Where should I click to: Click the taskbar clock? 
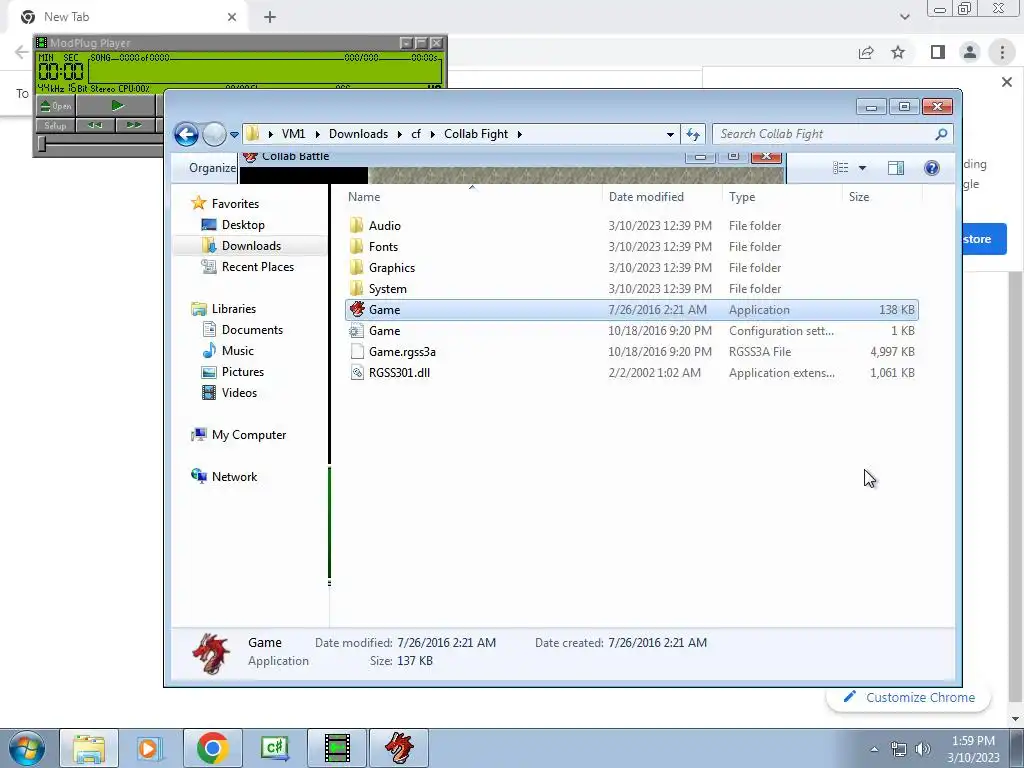pos(973,749)
